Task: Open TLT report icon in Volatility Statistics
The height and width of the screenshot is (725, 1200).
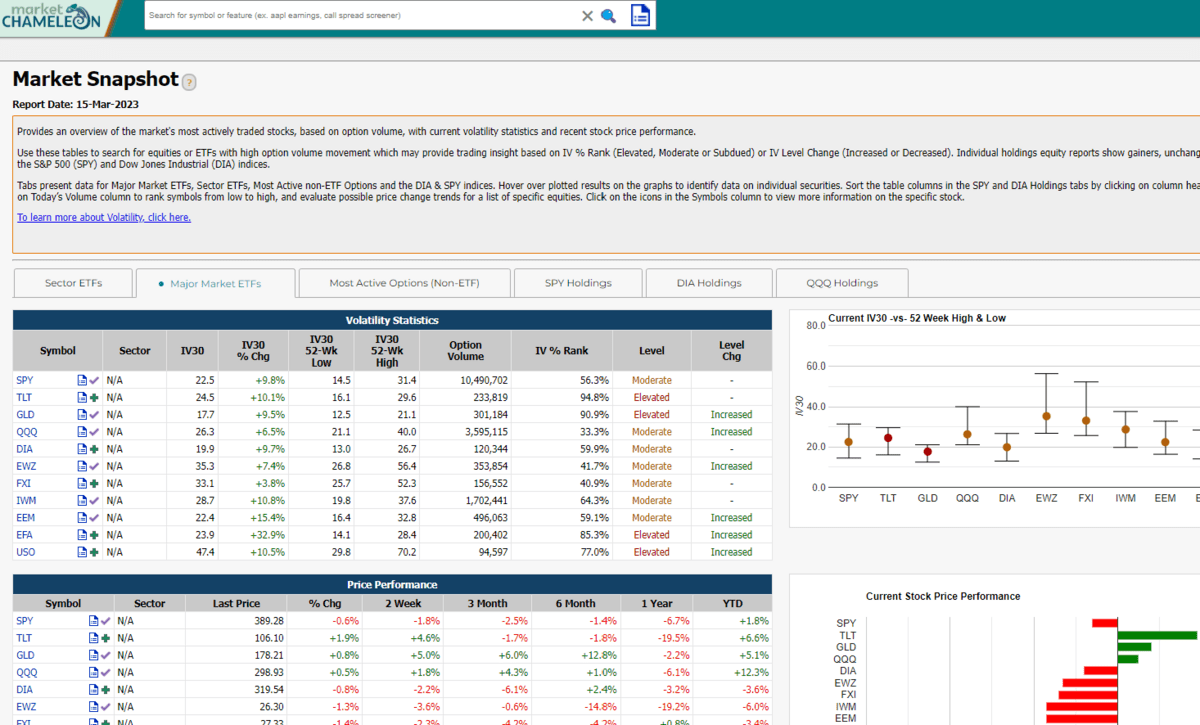Action: [83, 397]
